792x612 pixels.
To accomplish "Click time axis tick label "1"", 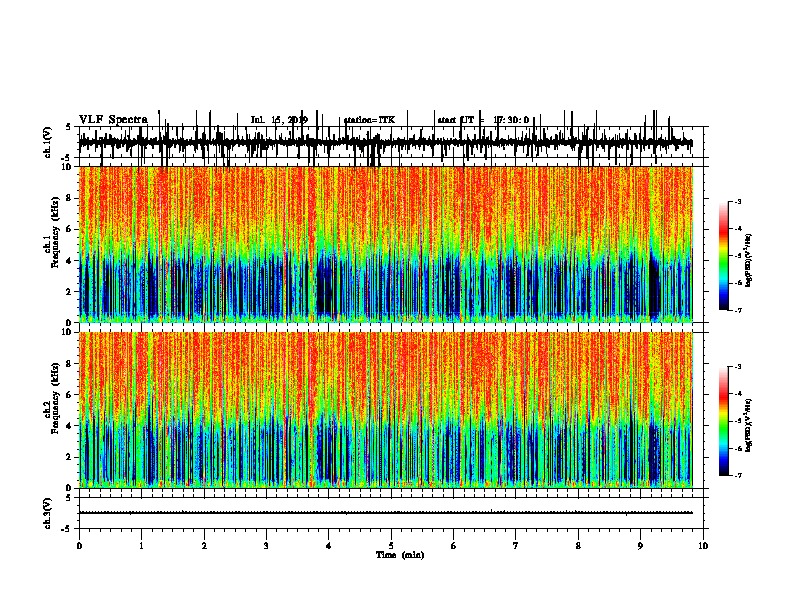I will [141, 546].
